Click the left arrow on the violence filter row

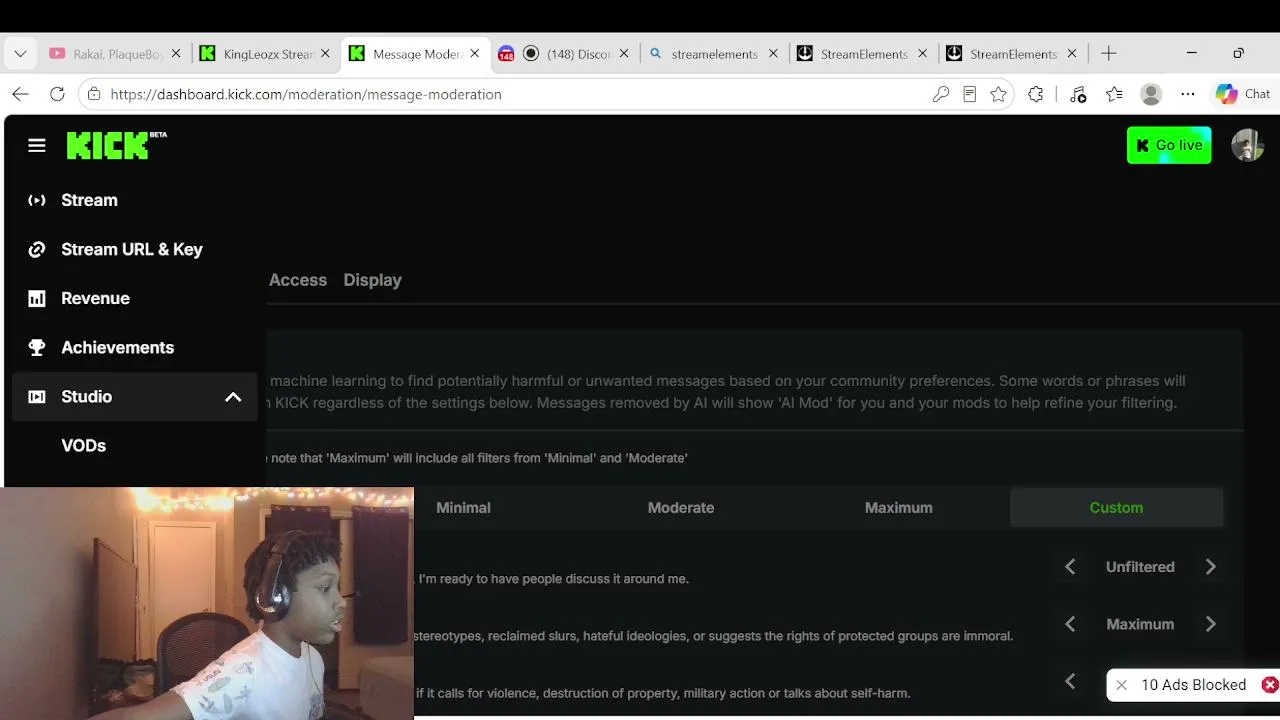pyautogui.click(x=1070, y=681)
